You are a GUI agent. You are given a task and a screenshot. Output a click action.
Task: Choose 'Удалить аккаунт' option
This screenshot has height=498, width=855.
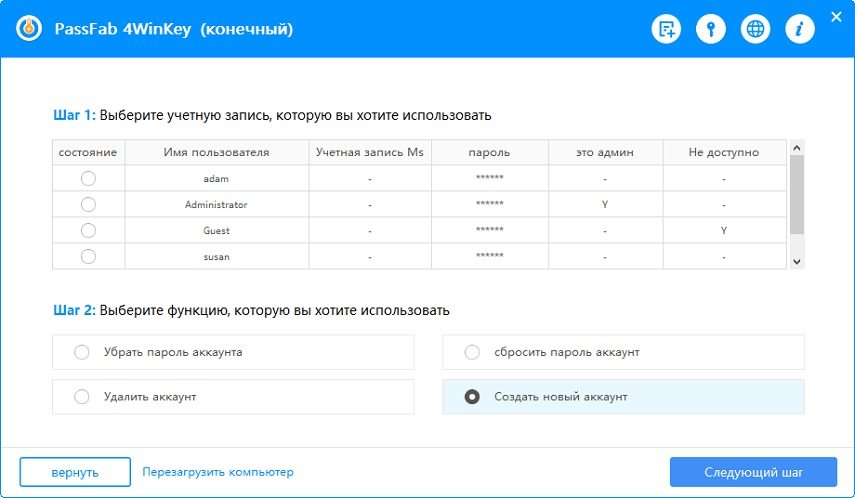click(x=233, y=397)
